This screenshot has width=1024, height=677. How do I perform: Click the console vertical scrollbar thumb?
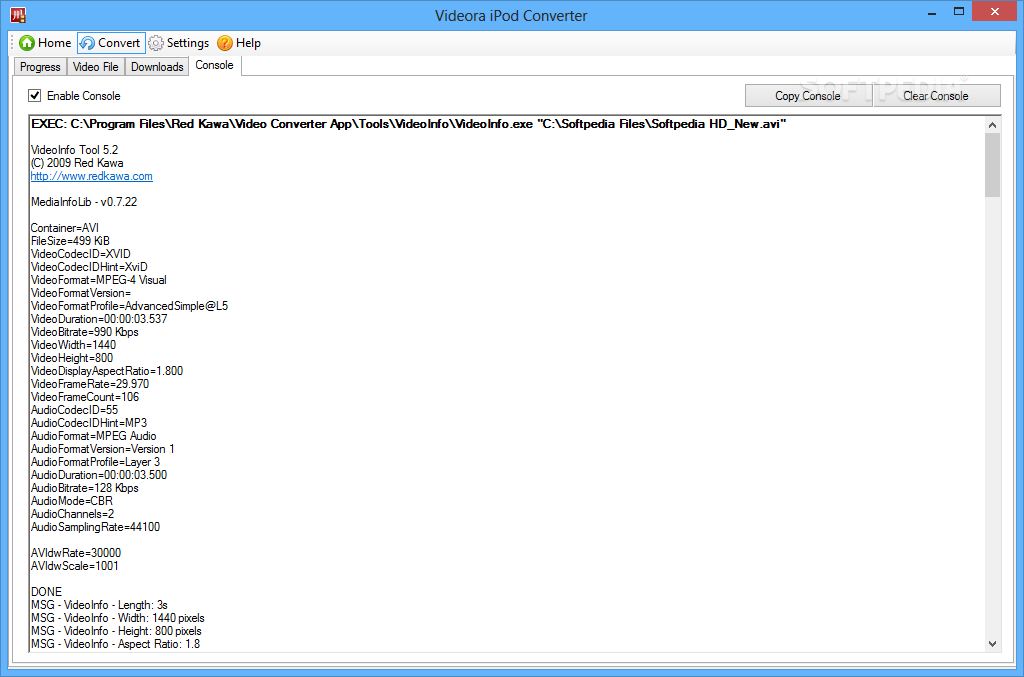point(993,165)
